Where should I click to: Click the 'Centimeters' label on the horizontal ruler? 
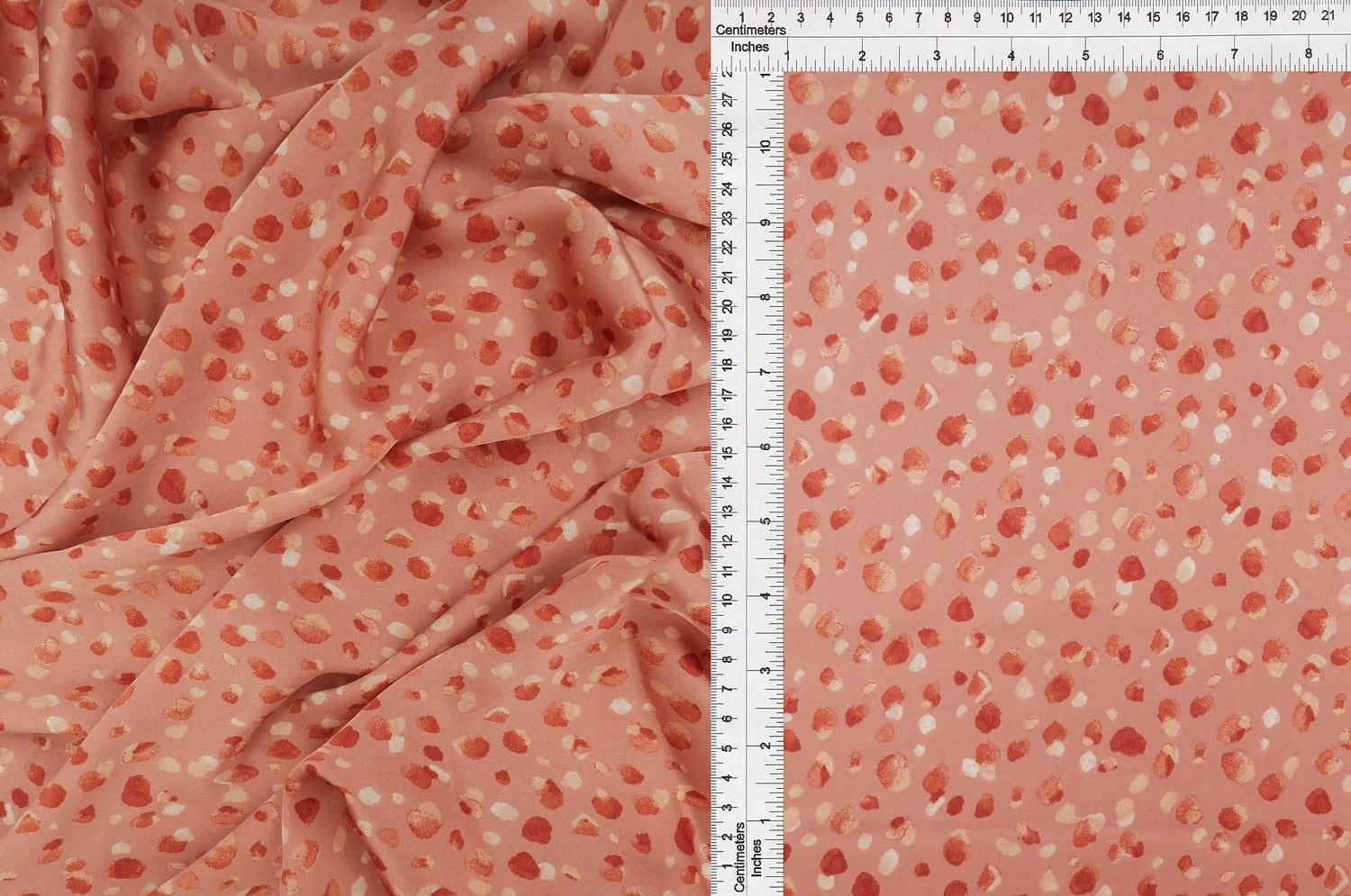click(750, 30)
